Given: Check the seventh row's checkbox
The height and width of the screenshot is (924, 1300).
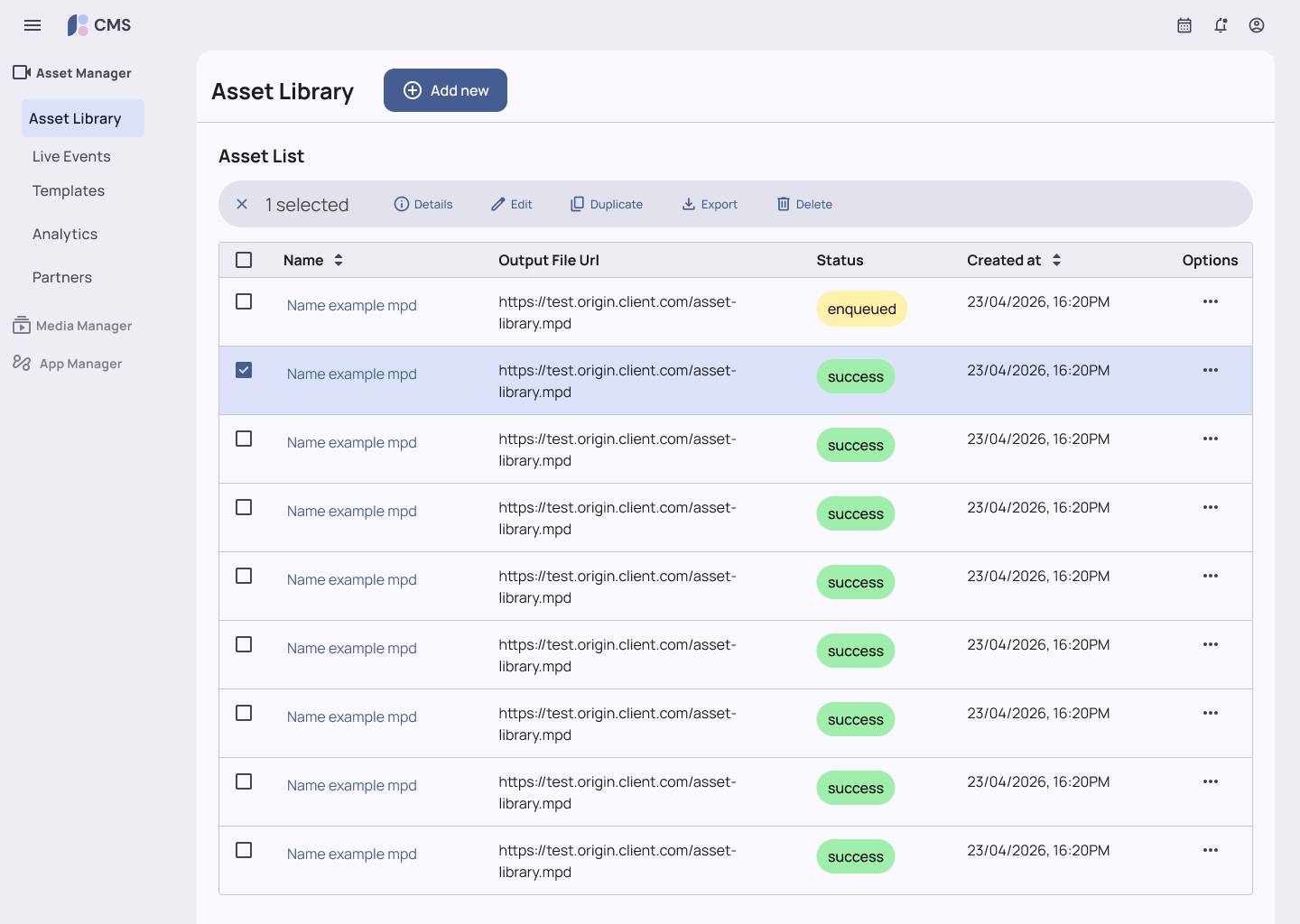Looking at the screenshot, I should coord(244,713).
